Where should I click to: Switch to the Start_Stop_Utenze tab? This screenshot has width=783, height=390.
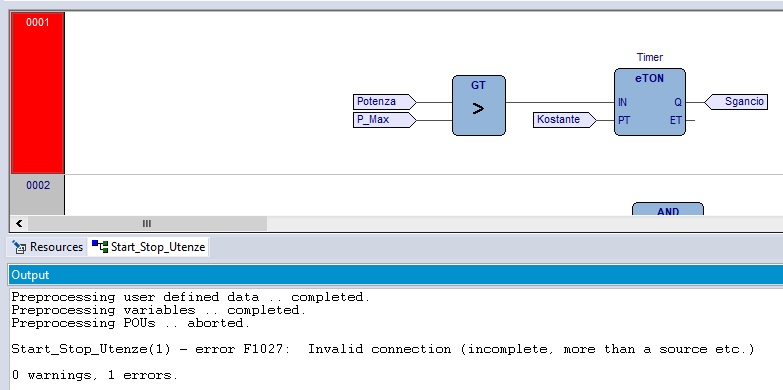pos(149,247)
